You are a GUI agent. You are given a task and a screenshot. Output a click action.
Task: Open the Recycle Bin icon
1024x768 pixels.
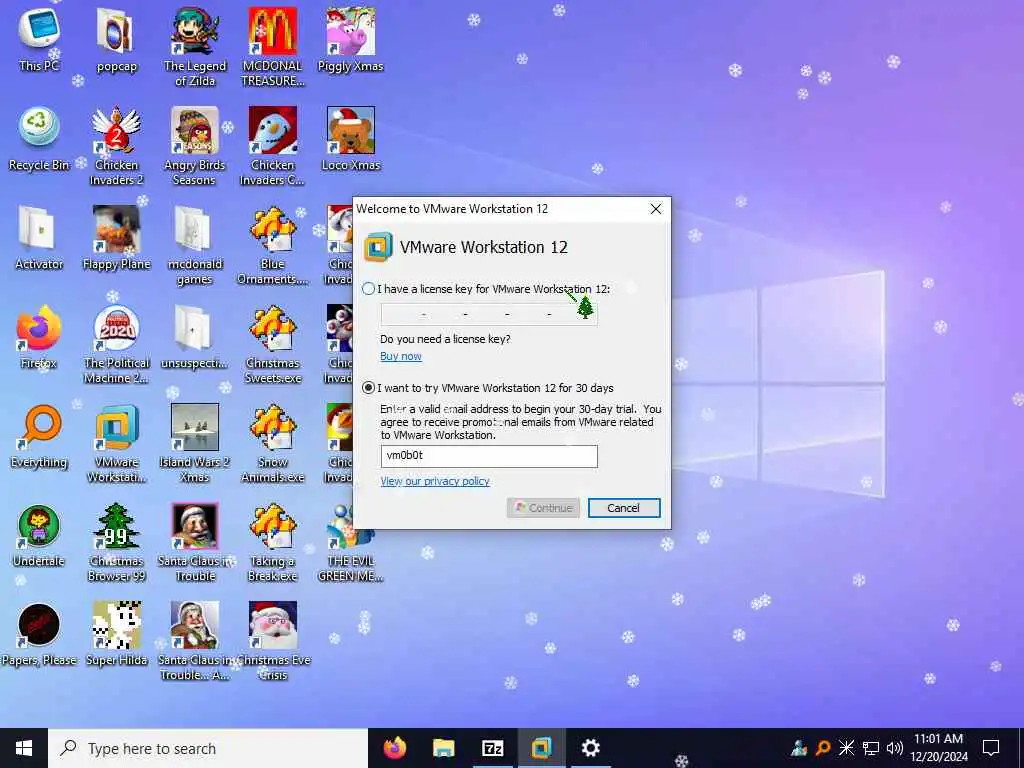(x=39, y=140)
